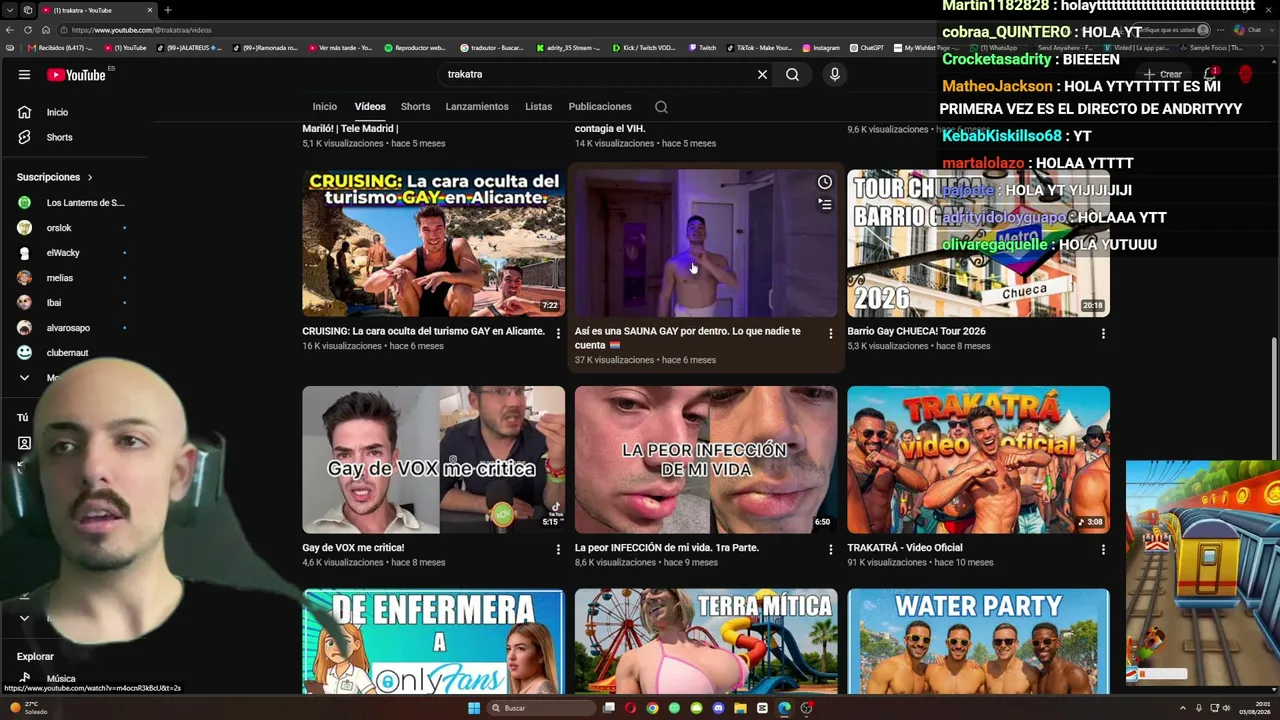The height and width of the screenshot is (720, 1280).
Task: Open the tab search dropdown in the browser
Action: pyautogui.click(x=10, y=10)
